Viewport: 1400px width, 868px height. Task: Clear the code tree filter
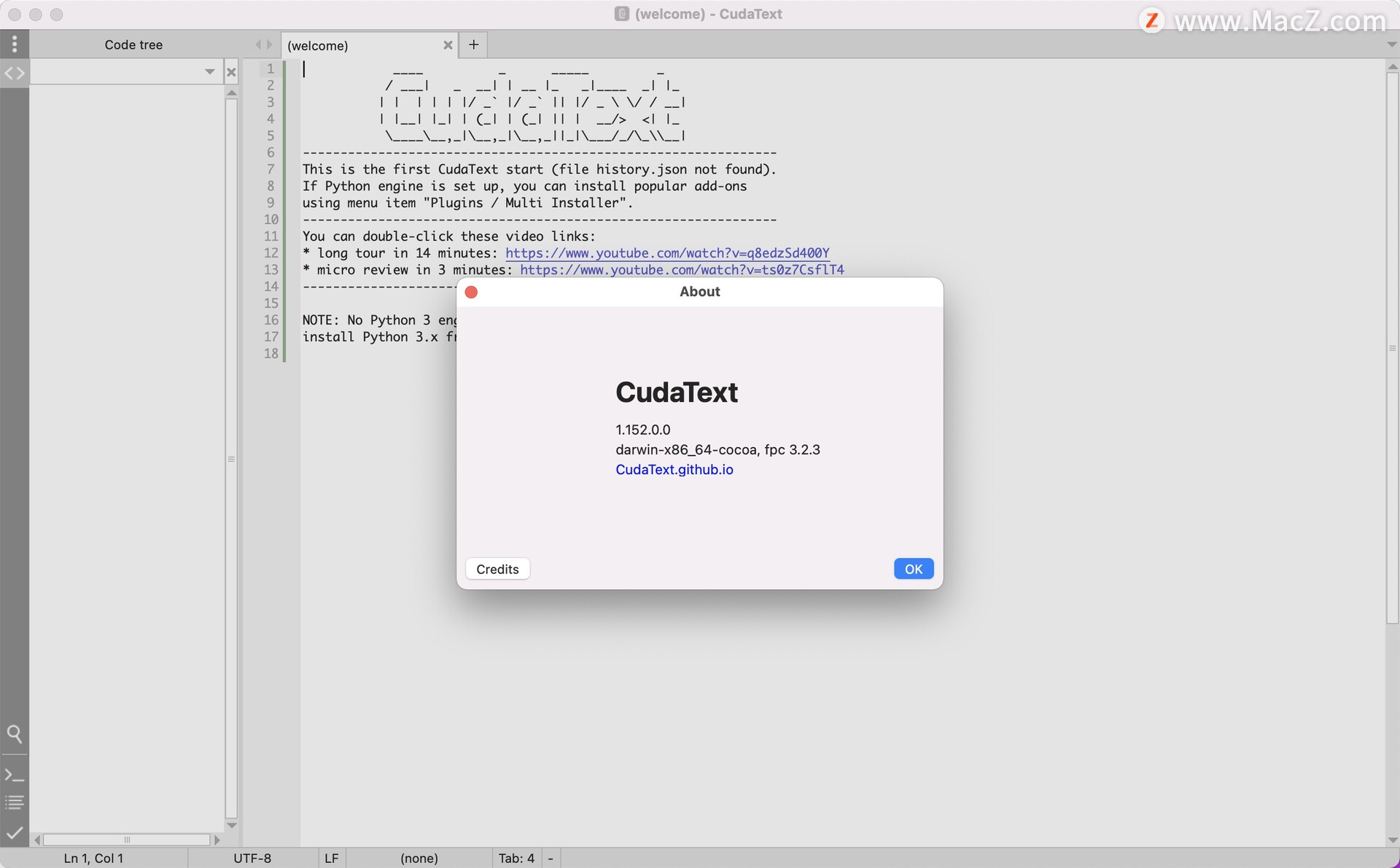pos(231,72)
